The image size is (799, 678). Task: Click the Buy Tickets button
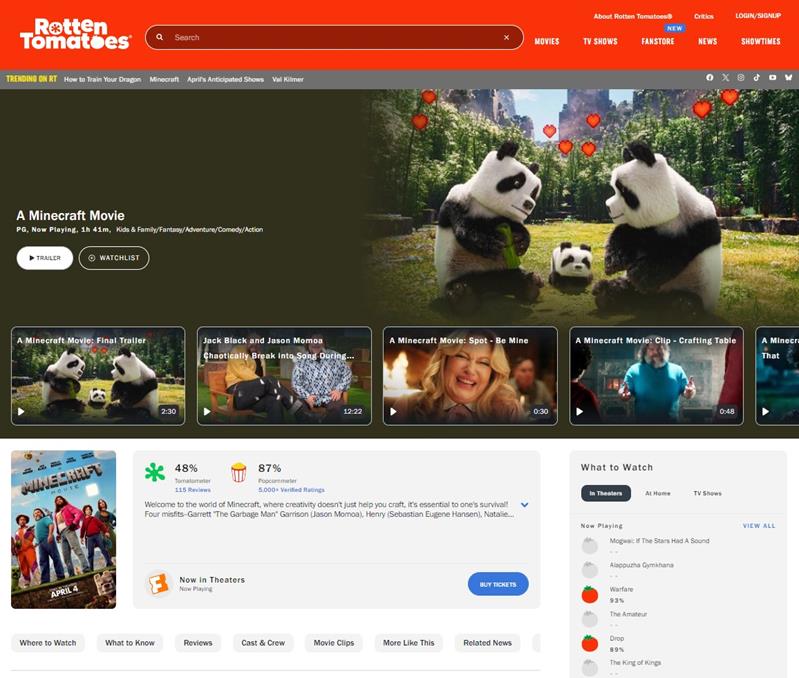(498, 584)
